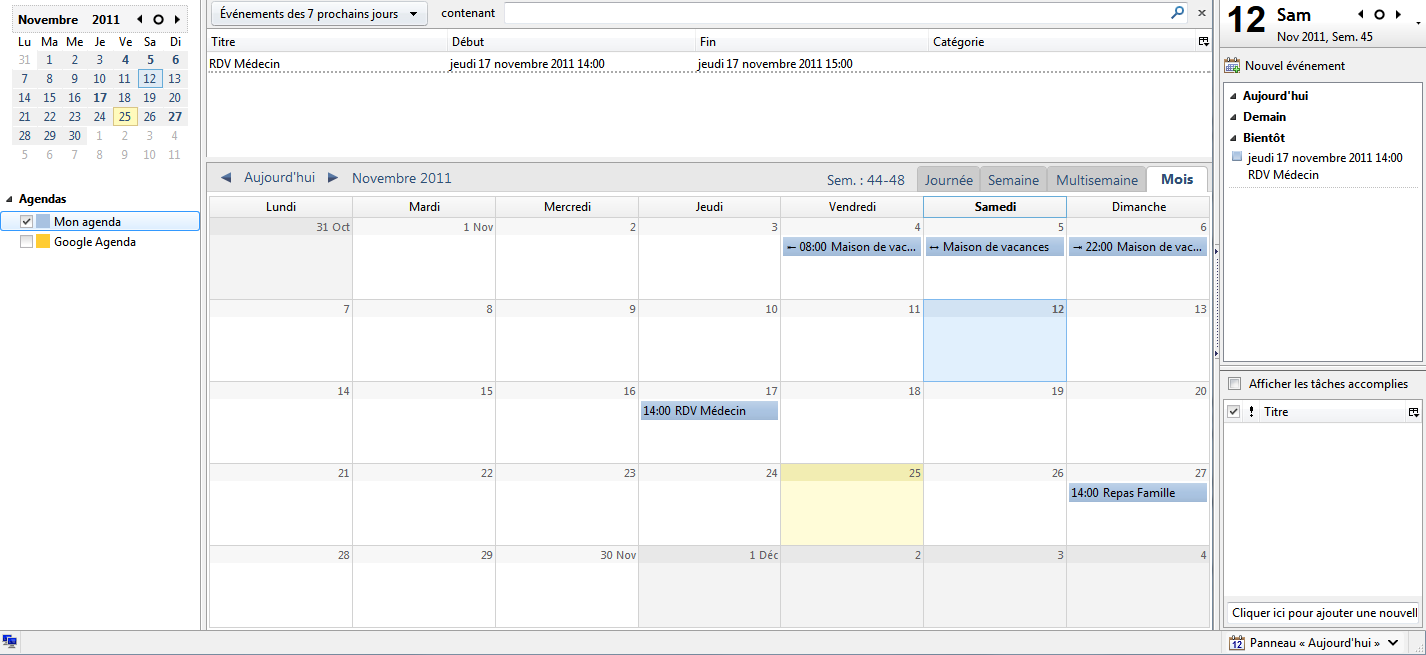This screenshot has height=655, width=1426.
Task: Enable Google Agenda calendar checkbox
Action: coord(27,242)
